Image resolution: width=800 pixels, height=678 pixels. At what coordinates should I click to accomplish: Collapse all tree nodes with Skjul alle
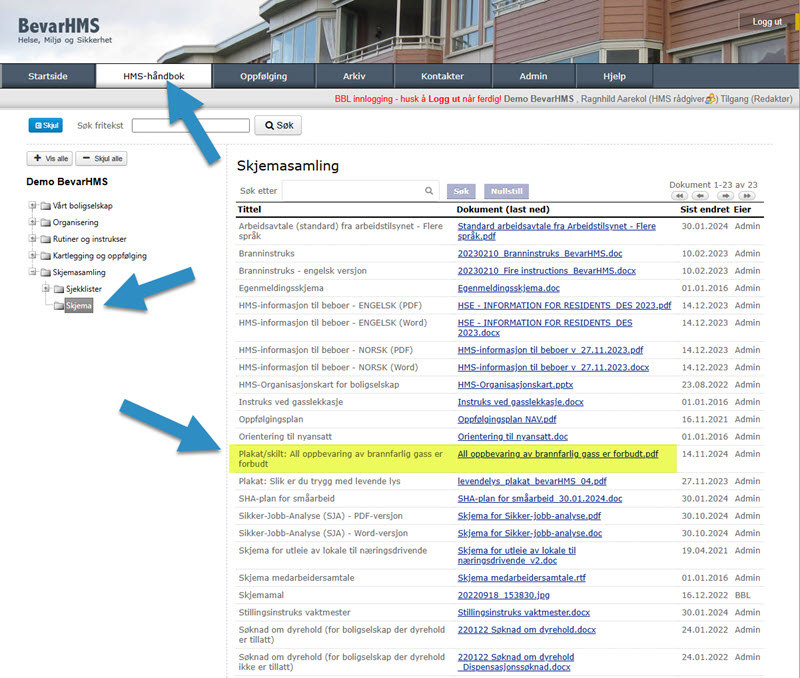101,158
